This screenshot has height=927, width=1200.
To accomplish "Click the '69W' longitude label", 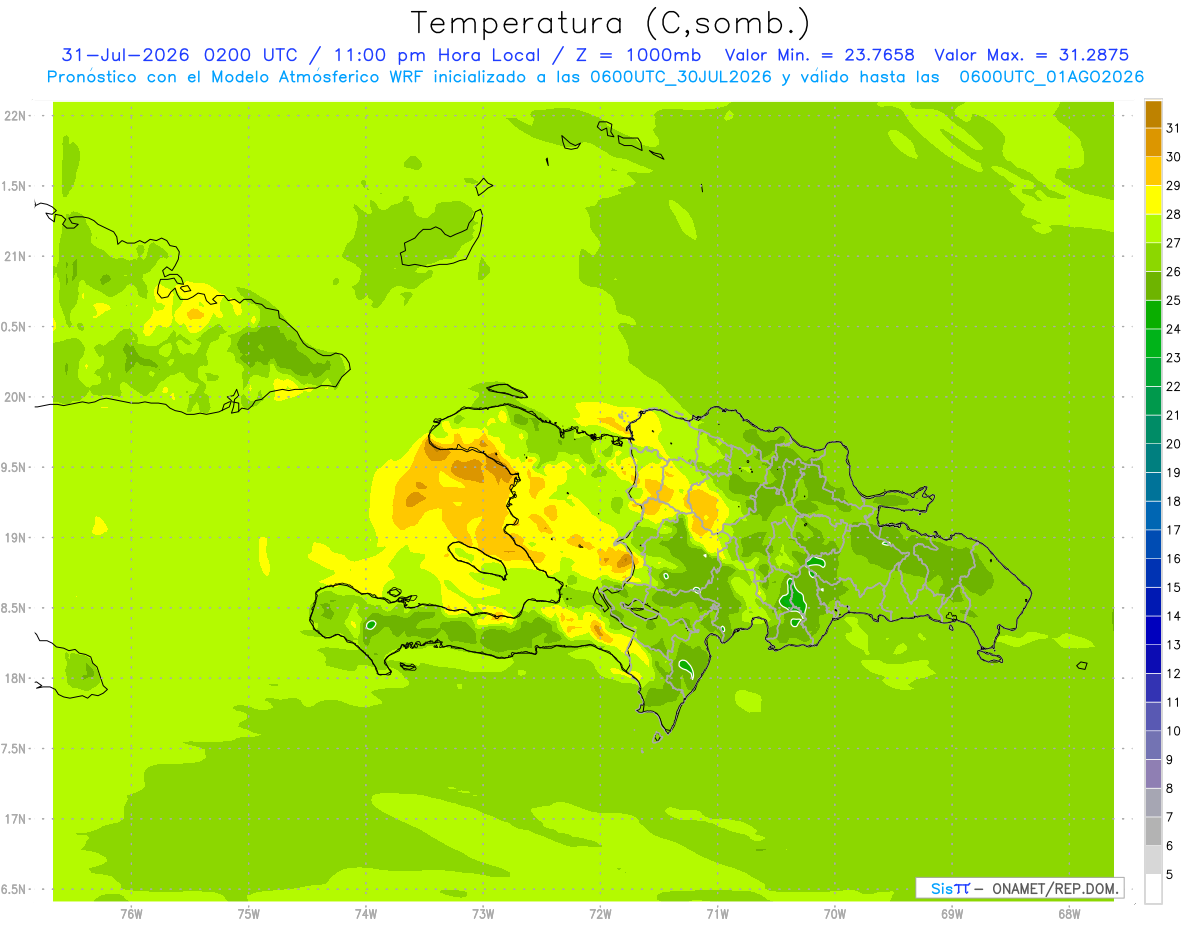I will coord(951,914).
